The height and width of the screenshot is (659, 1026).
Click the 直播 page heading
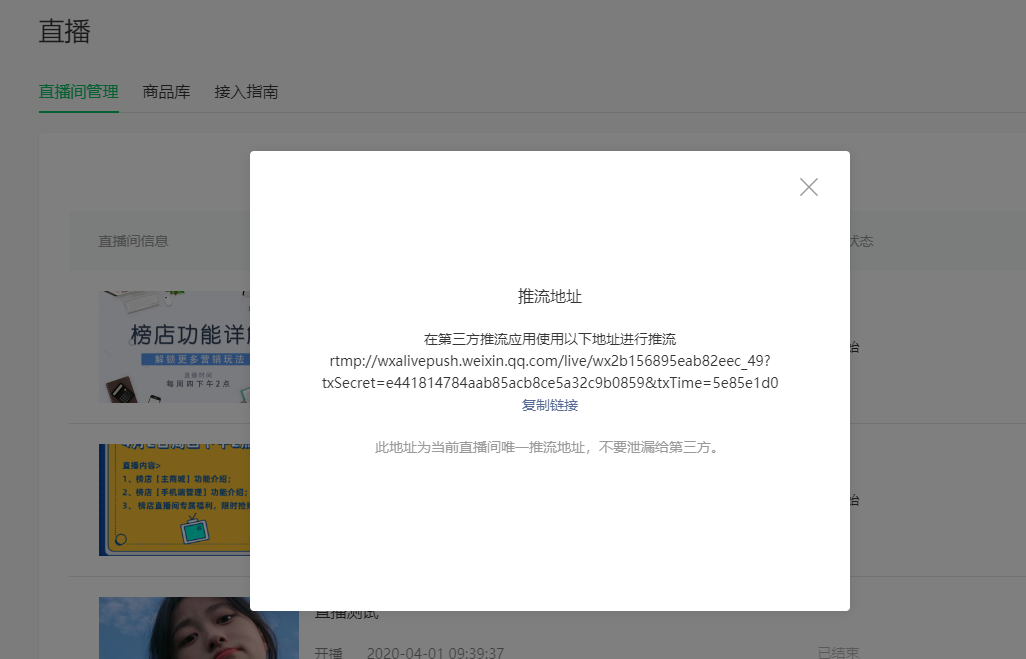pos(64,31)
